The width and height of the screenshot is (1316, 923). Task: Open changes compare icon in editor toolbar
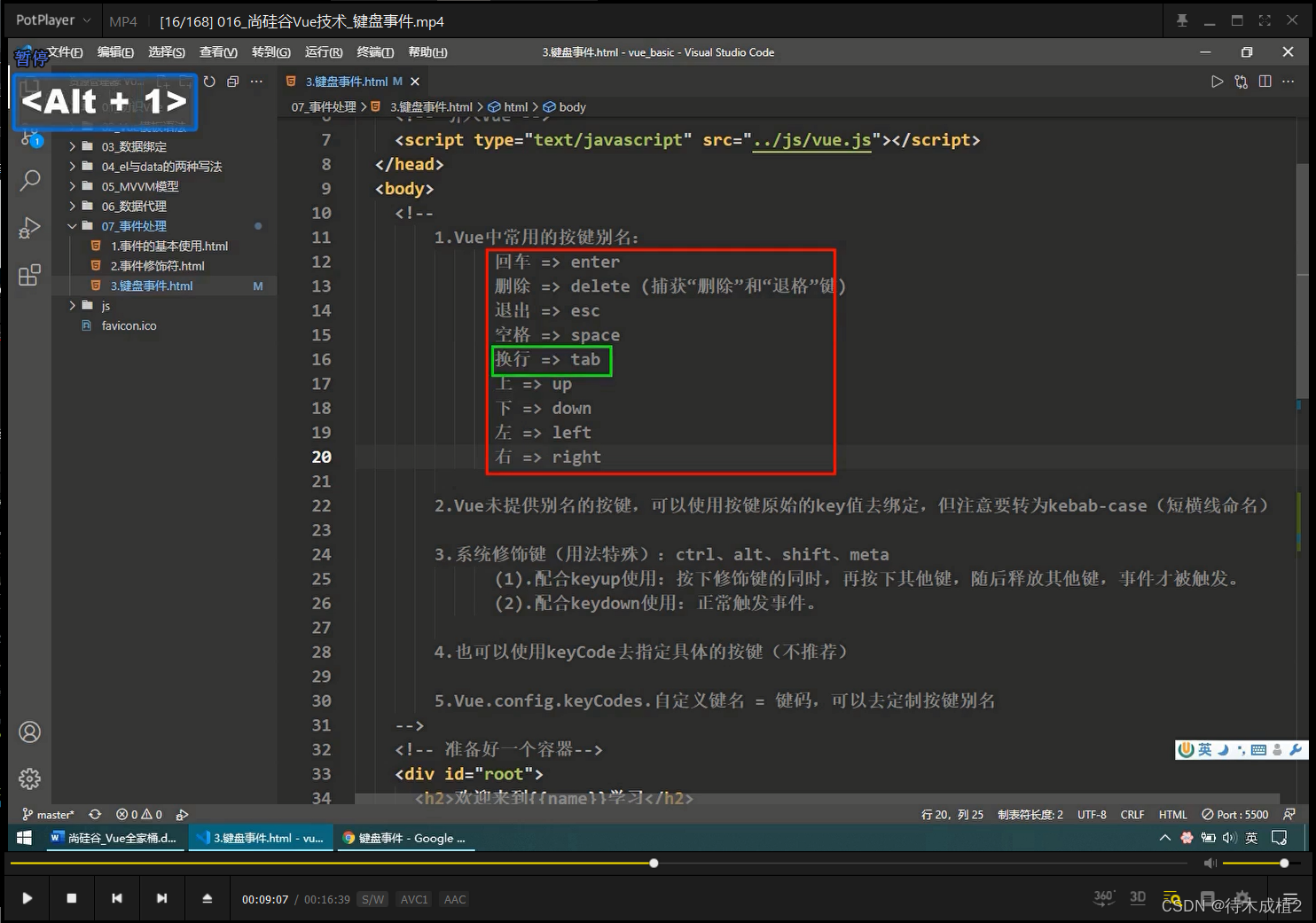(x=1241, y=82)
